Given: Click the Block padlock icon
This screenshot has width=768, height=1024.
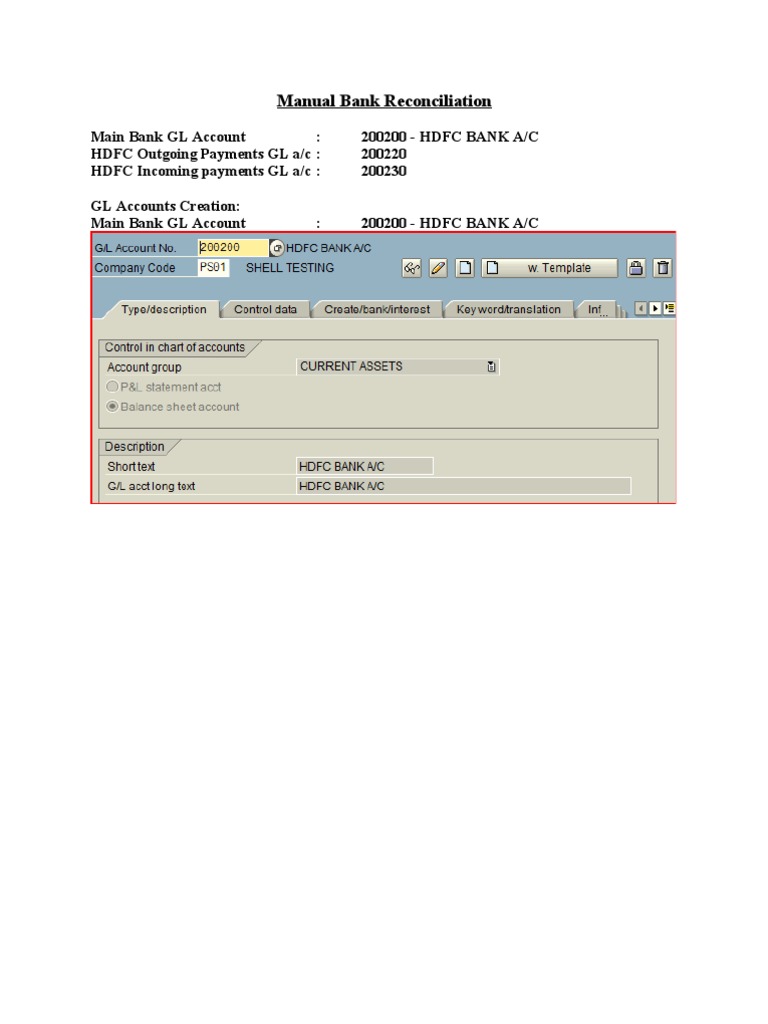Looking at the screenshot, I should click(x=636, y=268).
